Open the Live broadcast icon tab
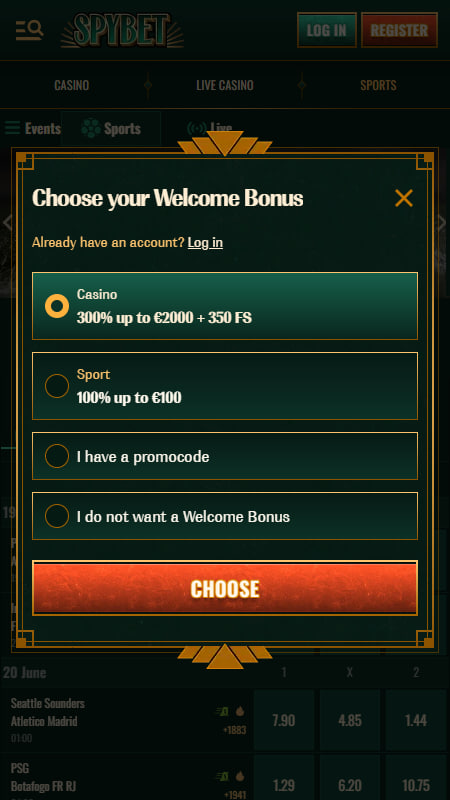Viewport: 450px width, 800px height. pyautogui.click(x=196, y=128)
